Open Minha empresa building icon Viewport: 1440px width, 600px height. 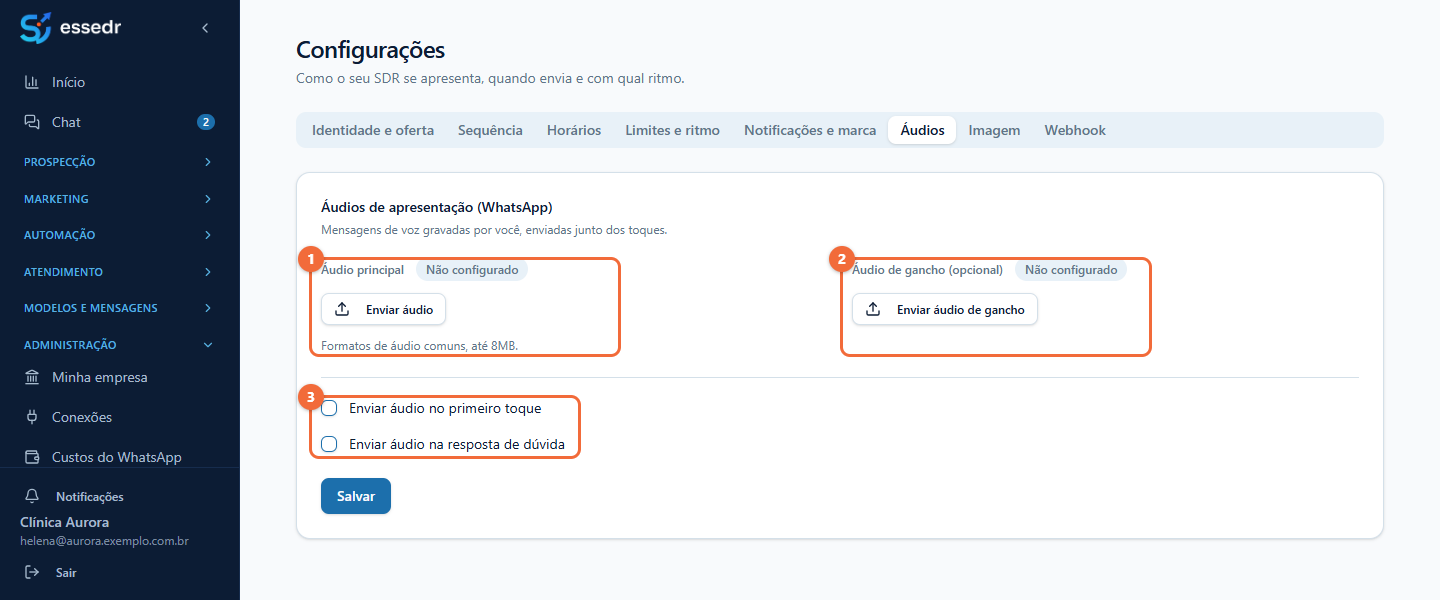click(x=32, y=377)
